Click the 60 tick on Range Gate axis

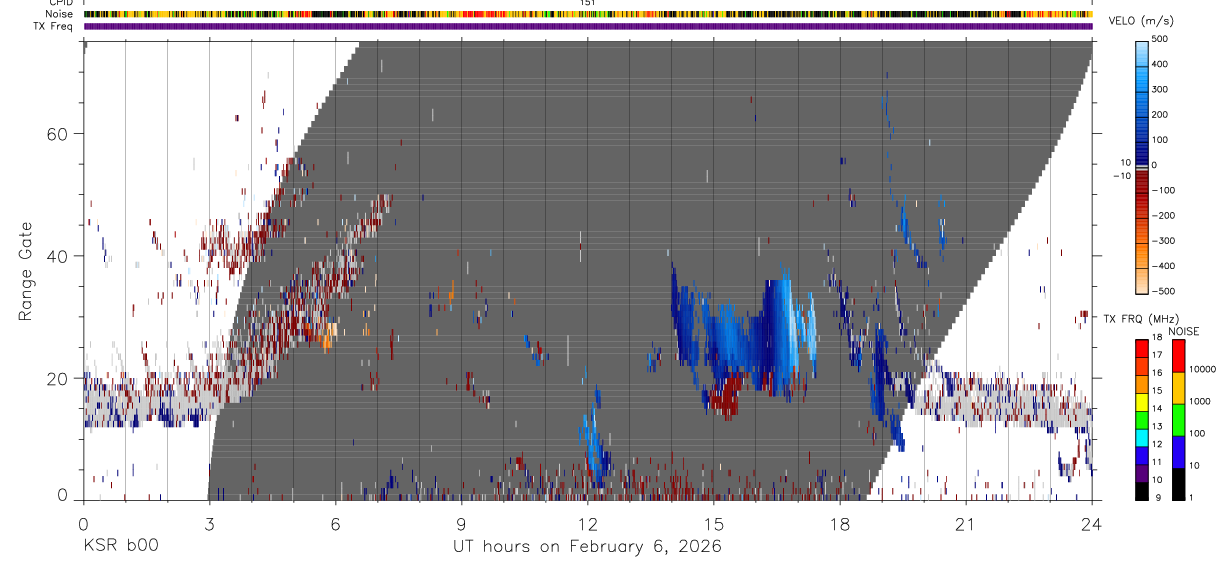(x=58, y=134)
